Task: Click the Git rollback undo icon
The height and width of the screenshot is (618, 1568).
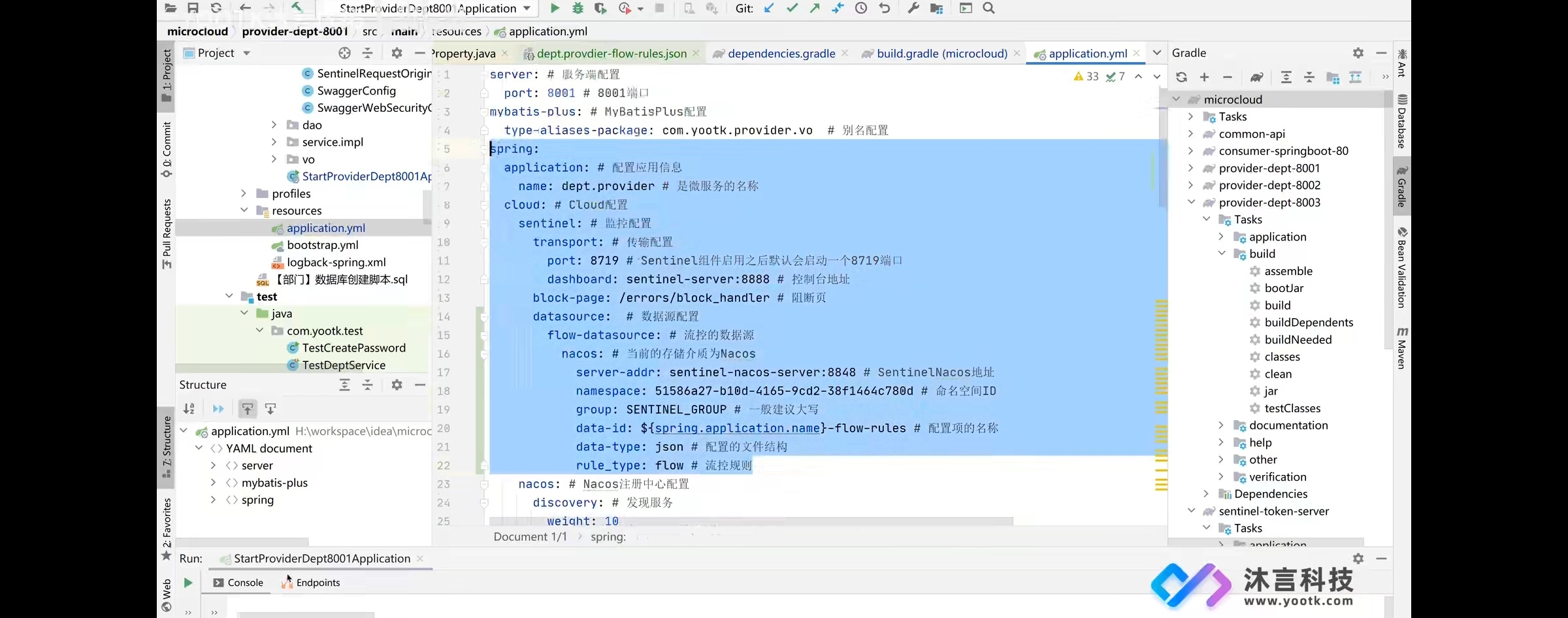Action: click(x=885, y=8)
